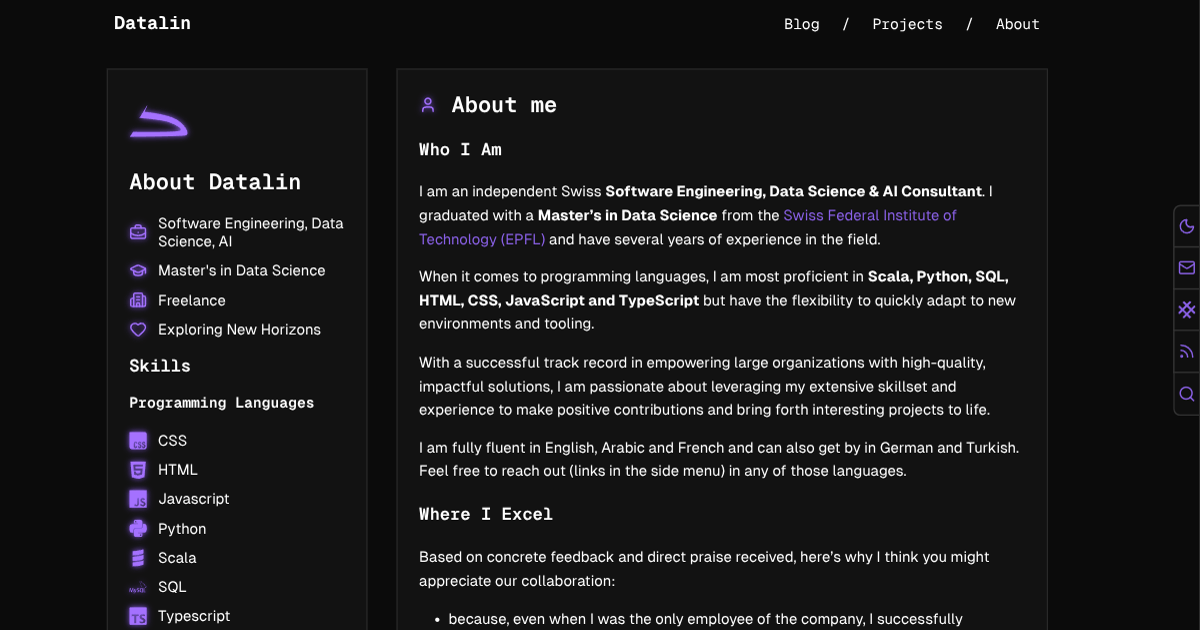The width and height of the screenshot is (1200, 630).
Task: Click the person icon beside About me heading
Action: tap(428, 105)
